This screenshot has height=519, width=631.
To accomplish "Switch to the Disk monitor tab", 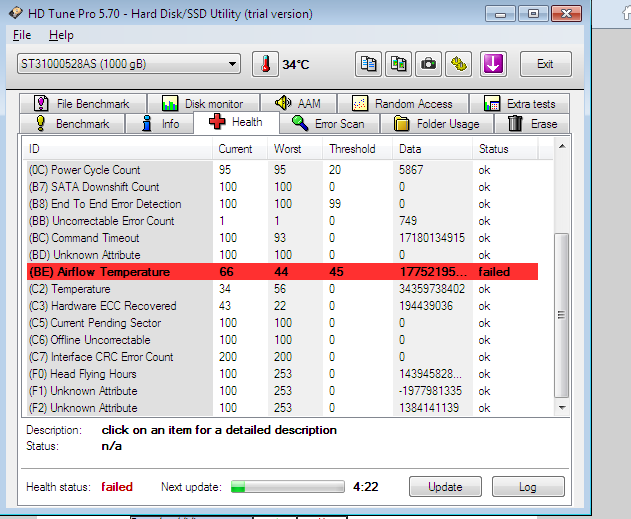I will (203, 104).
